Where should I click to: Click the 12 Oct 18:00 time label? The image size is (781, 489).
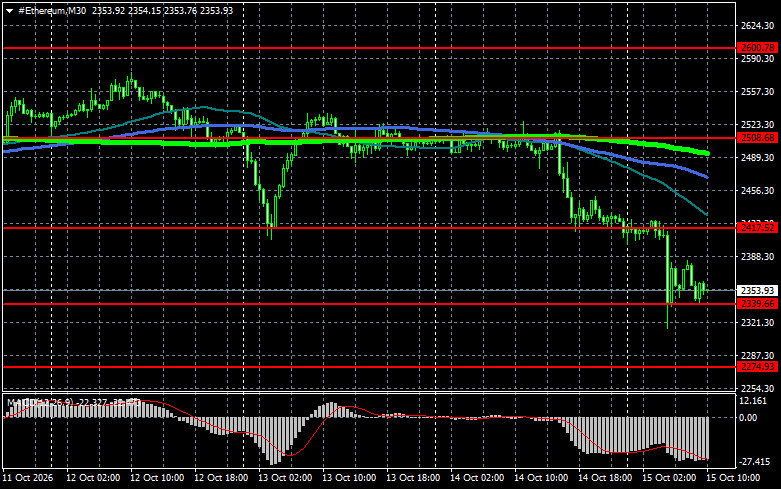pos(221,478)
